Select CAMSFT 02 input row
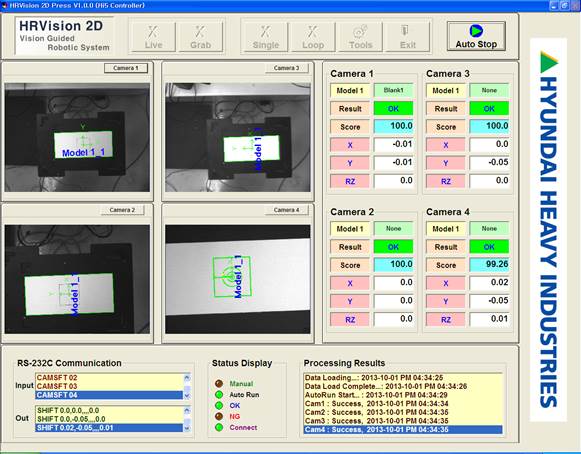 (x=109, y=377)
